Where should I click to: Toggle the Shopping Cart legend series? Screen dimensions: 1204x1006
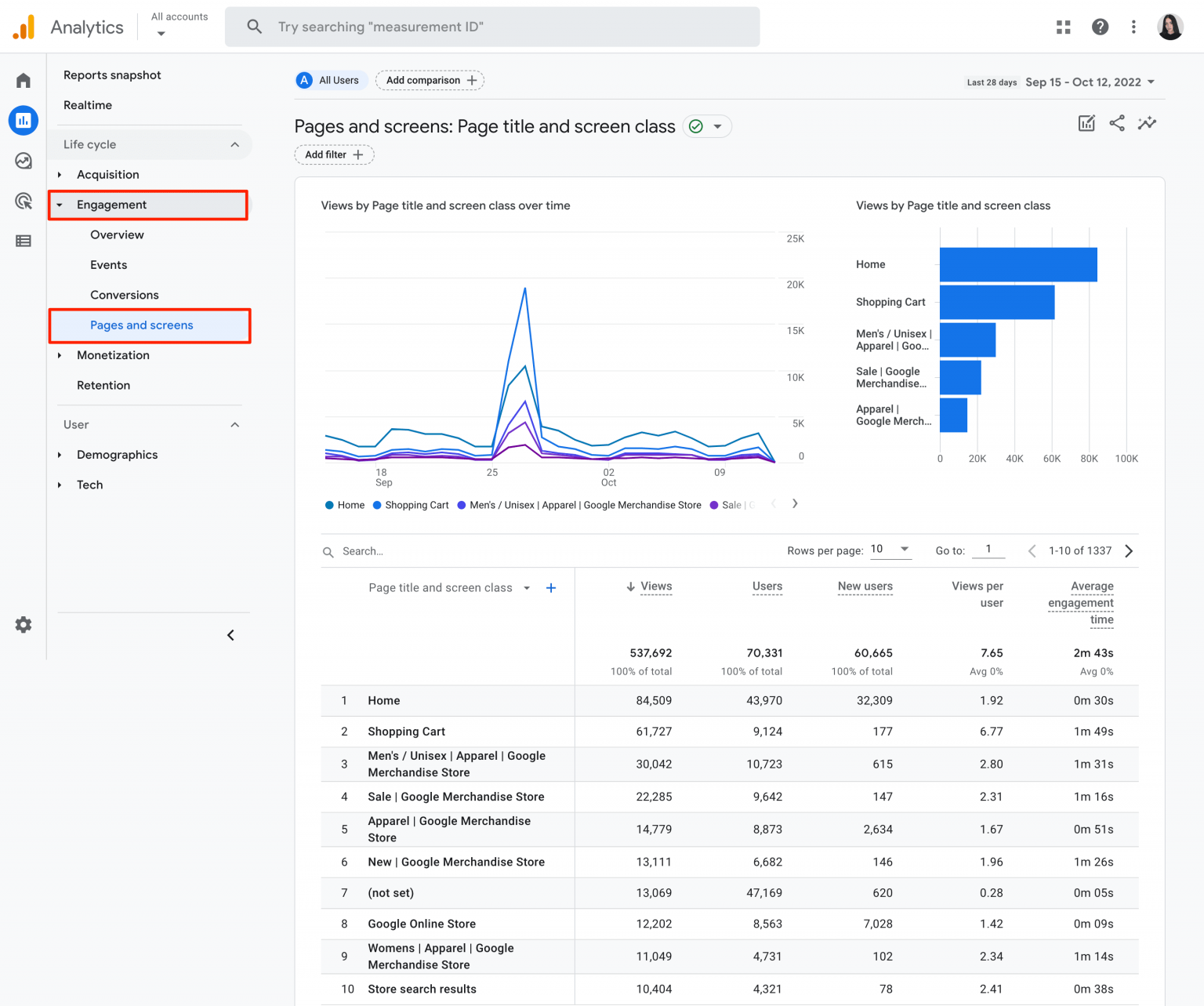click(410, 505)
